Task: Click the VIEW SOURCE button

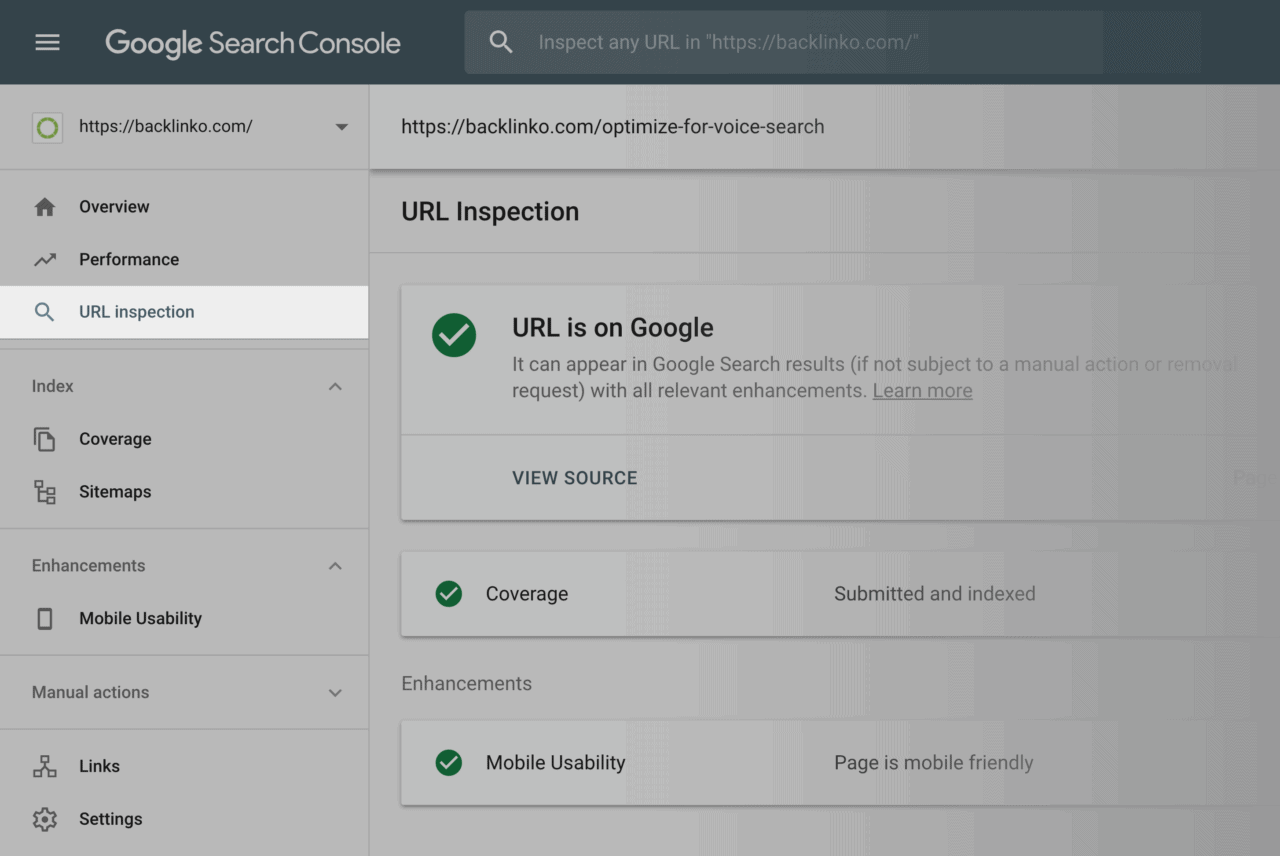Action: click(574, 477)
